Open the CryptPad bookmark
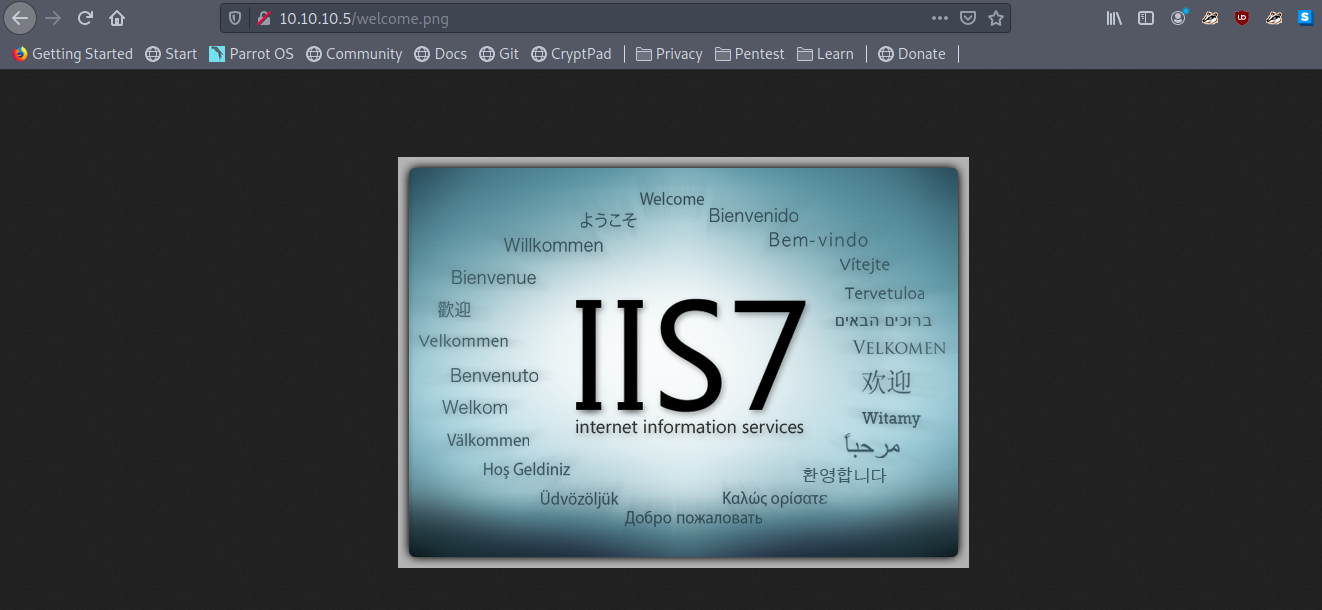This screenshot has height=610, width=1322. 571,54
